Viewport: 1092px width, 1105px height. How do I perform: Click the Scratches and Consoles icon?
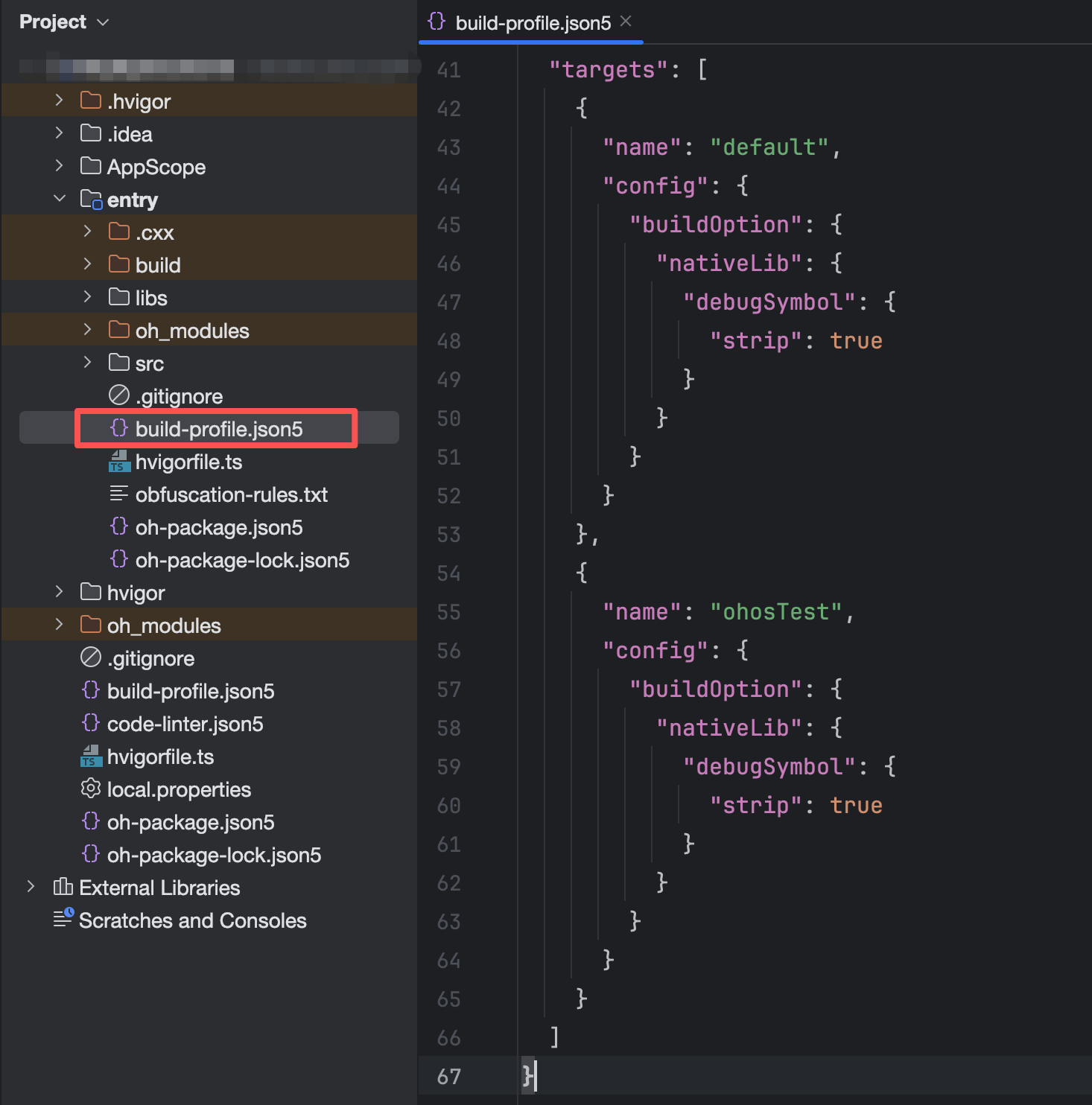pos(63,920)
